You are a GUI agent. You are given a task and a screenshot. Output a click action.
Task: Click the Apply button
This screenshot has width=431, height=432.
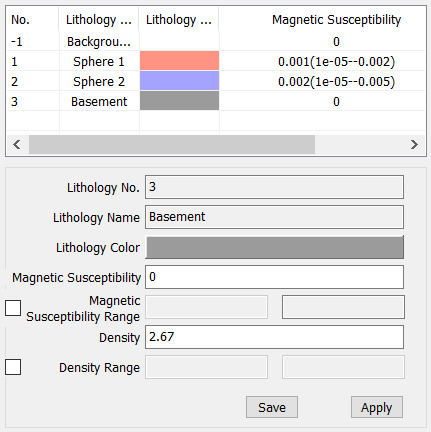377,407
